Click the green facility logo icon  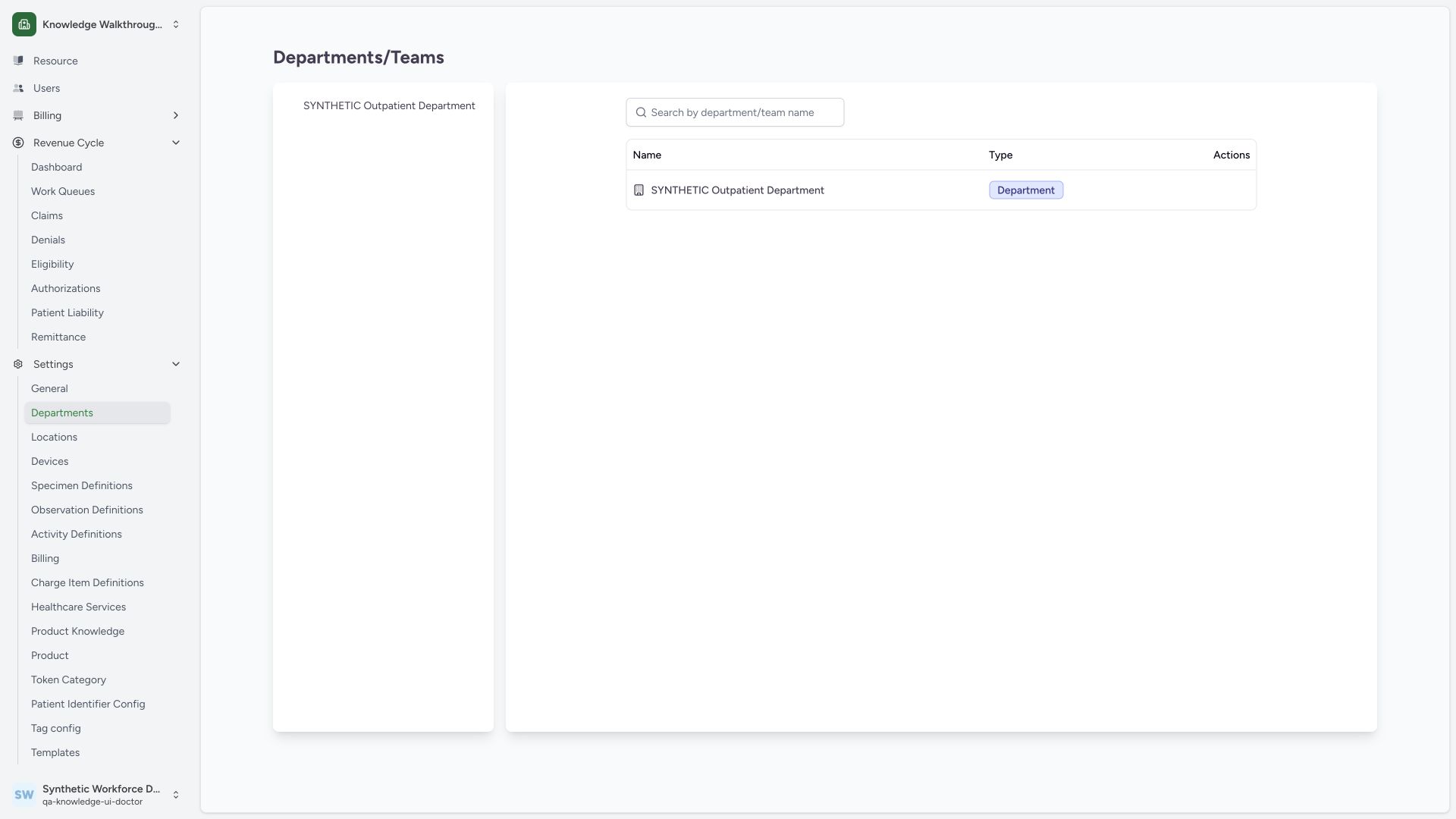pyautogui.click(x=24, y=24)
